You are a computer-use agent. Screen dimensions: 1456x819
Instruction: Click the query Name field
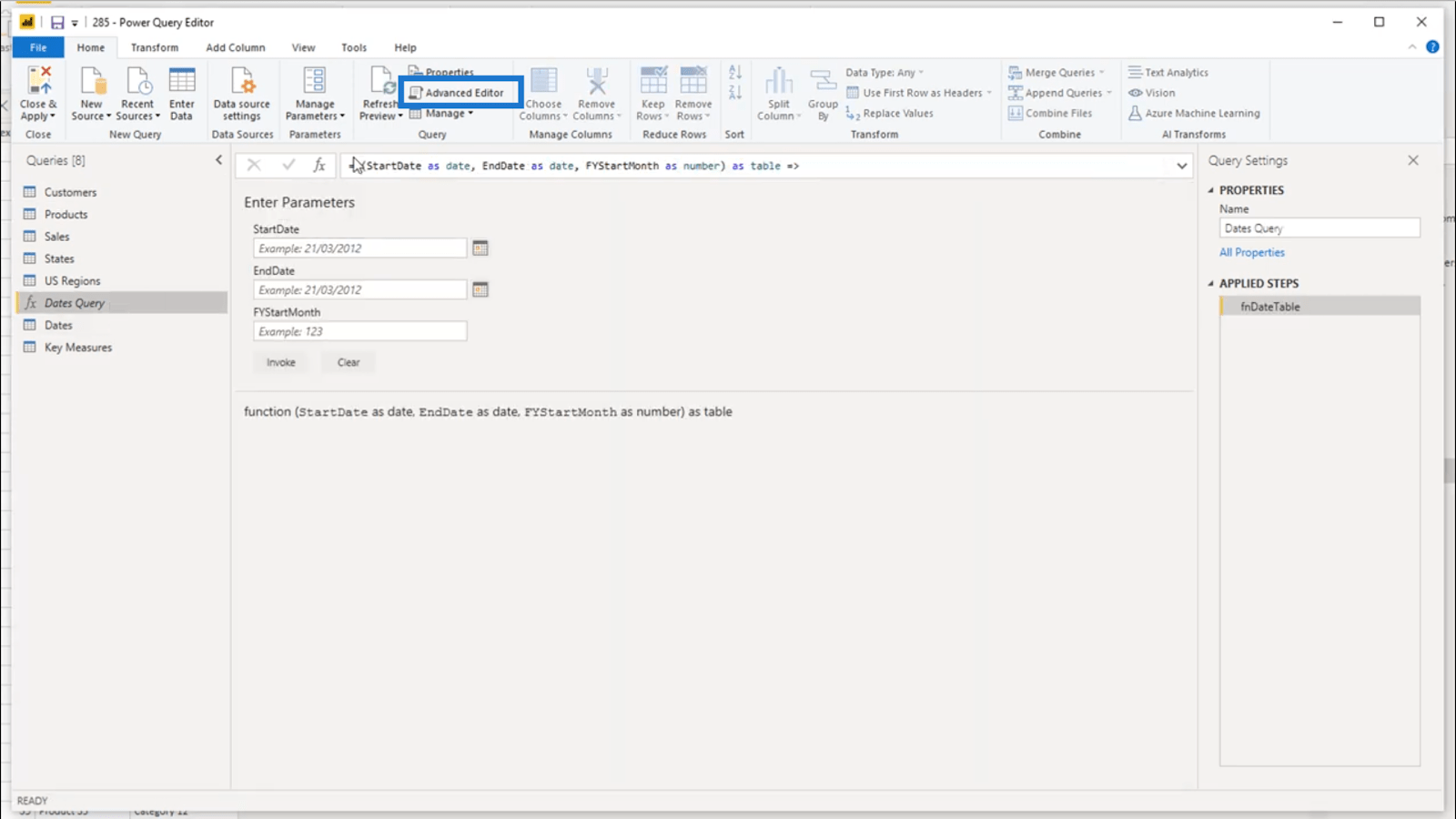pyautogui.click(x=1319, y=228)
